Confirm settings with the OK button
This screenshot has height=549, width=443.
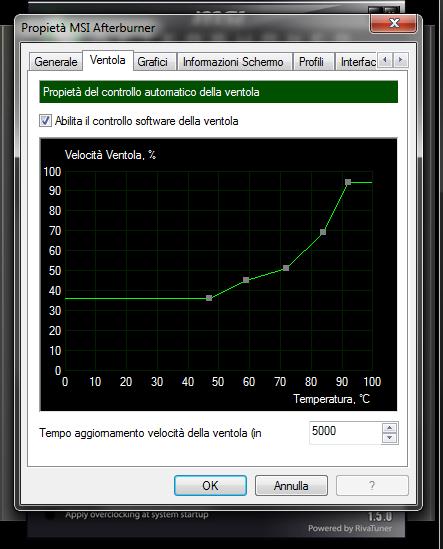pyautogui.click(x=210, y=485)
